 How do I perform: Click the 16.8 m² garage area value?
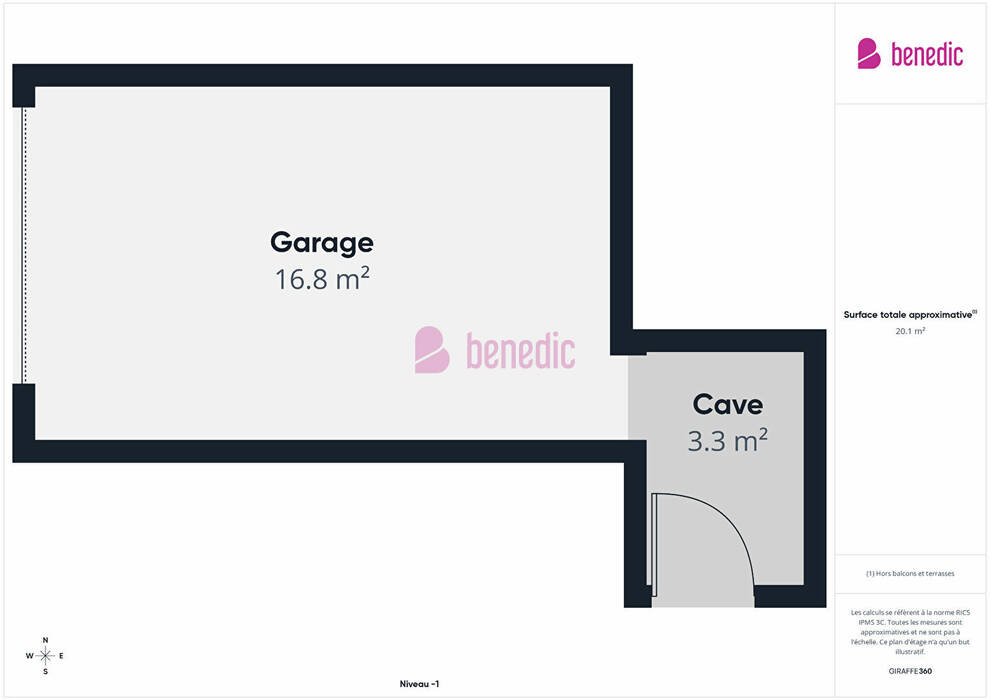pos(321,279)
